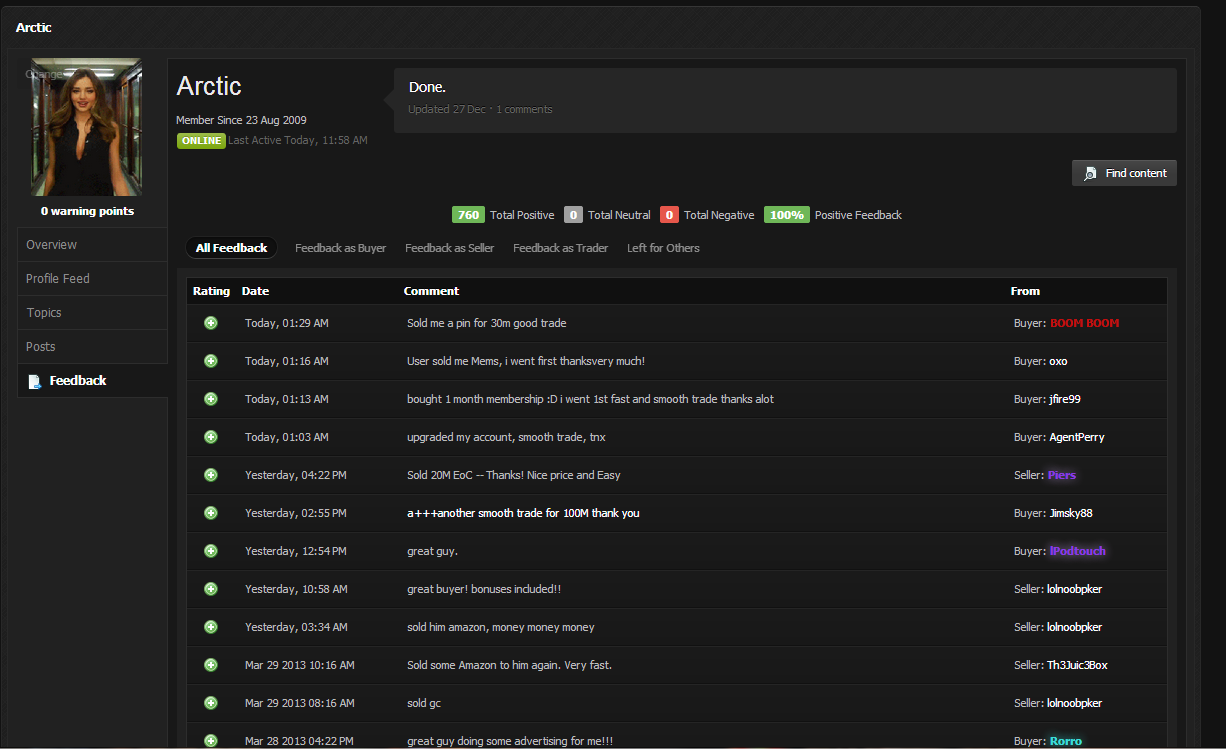The width and height of the screenshot is (1226, 749).
Task: Click the rating icon beside jfire99's feedback
Action: (211, 399)
